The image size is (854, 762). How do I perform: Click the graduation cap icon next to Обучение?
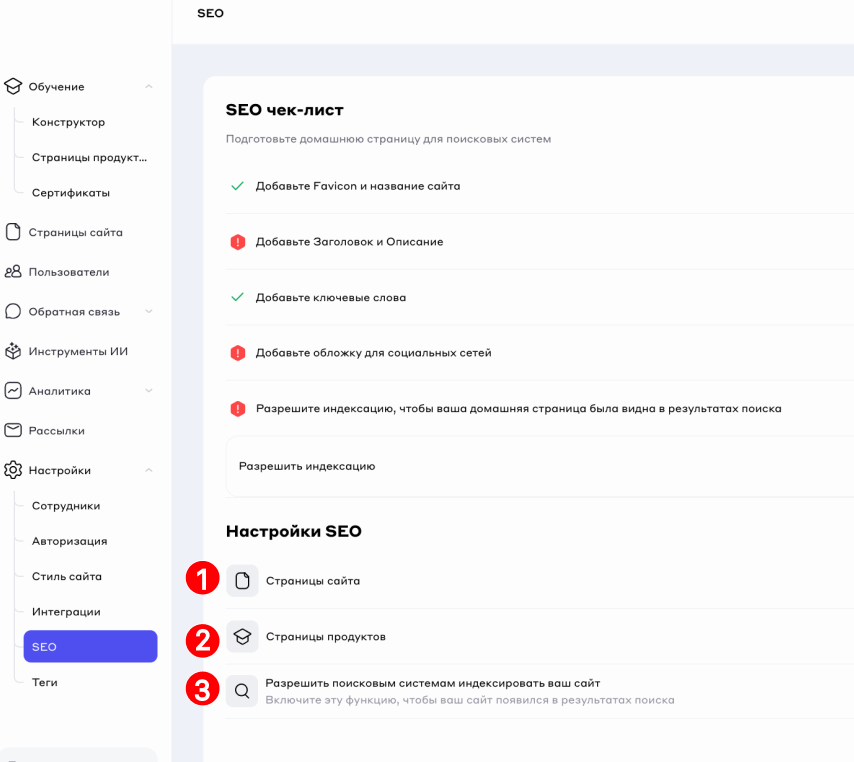13,87
